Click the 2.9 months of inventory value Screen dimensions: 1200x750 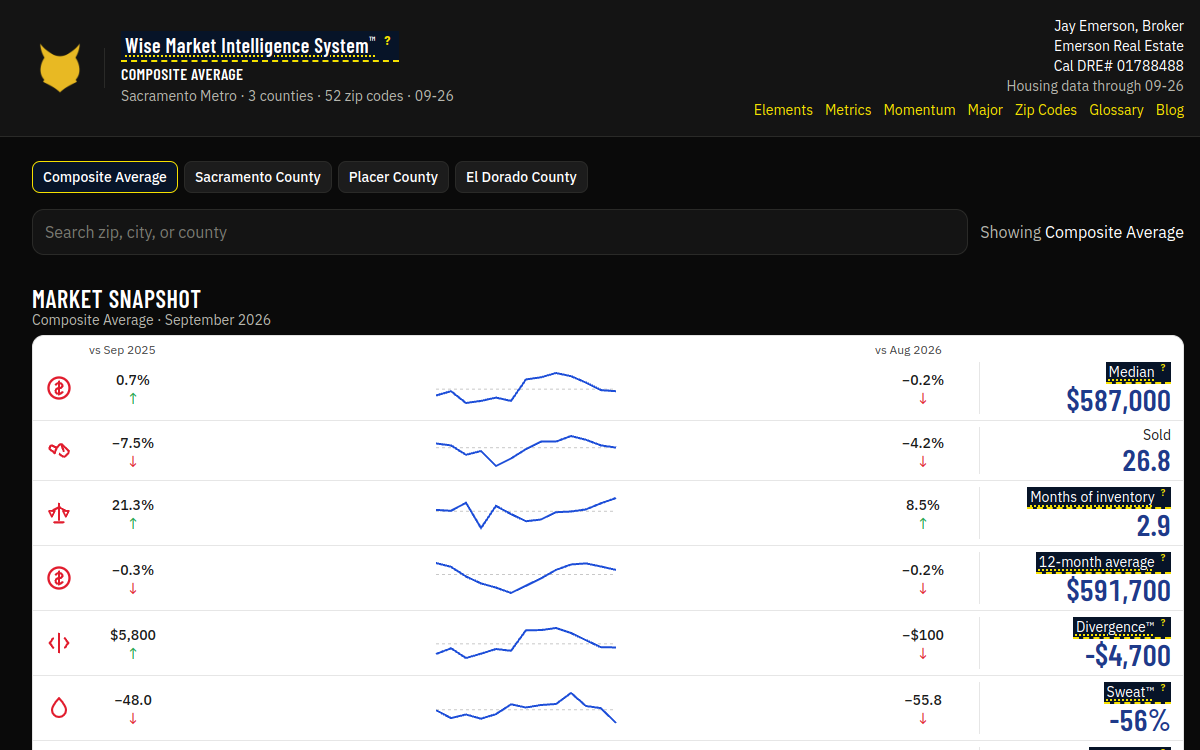[x=1153, y=526]
